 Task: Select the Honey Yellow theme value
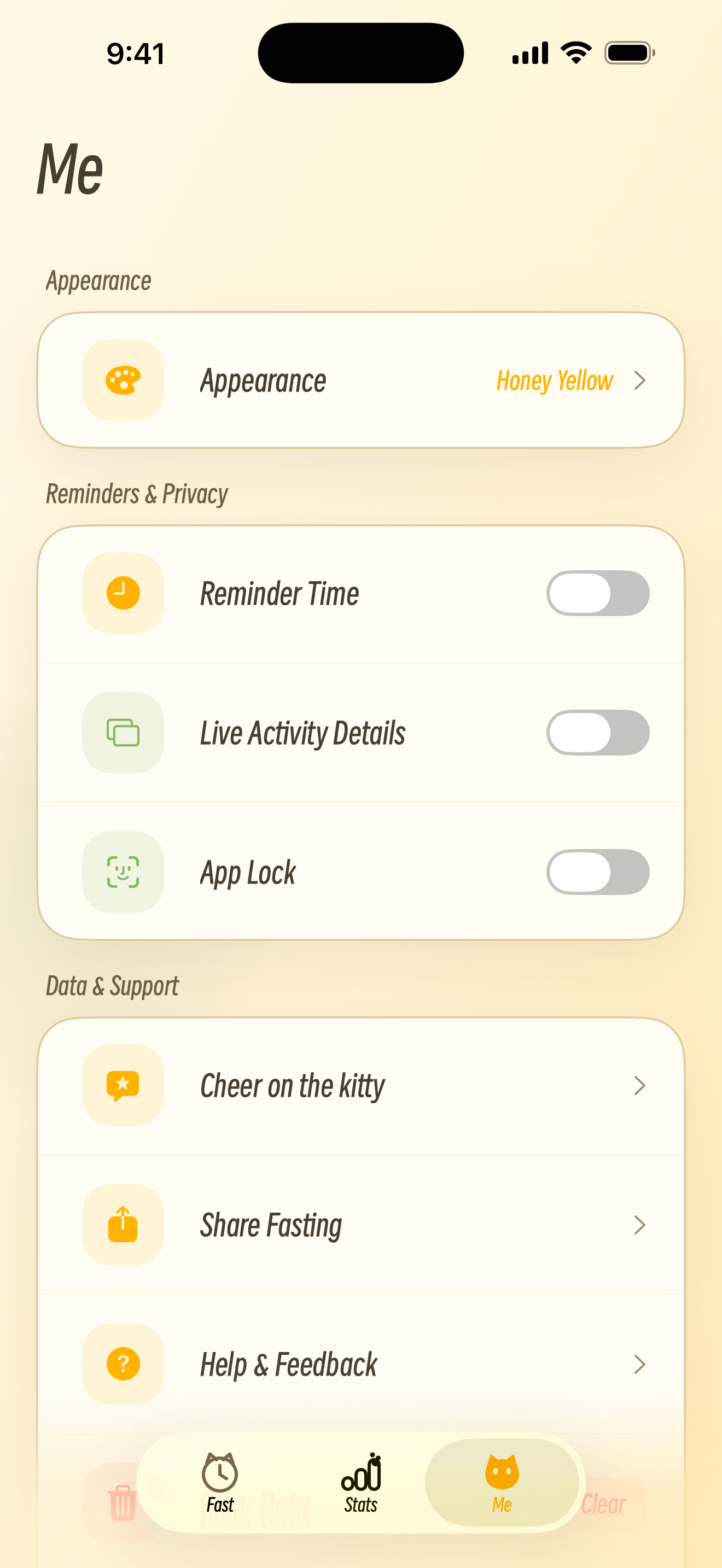[555, 381]
